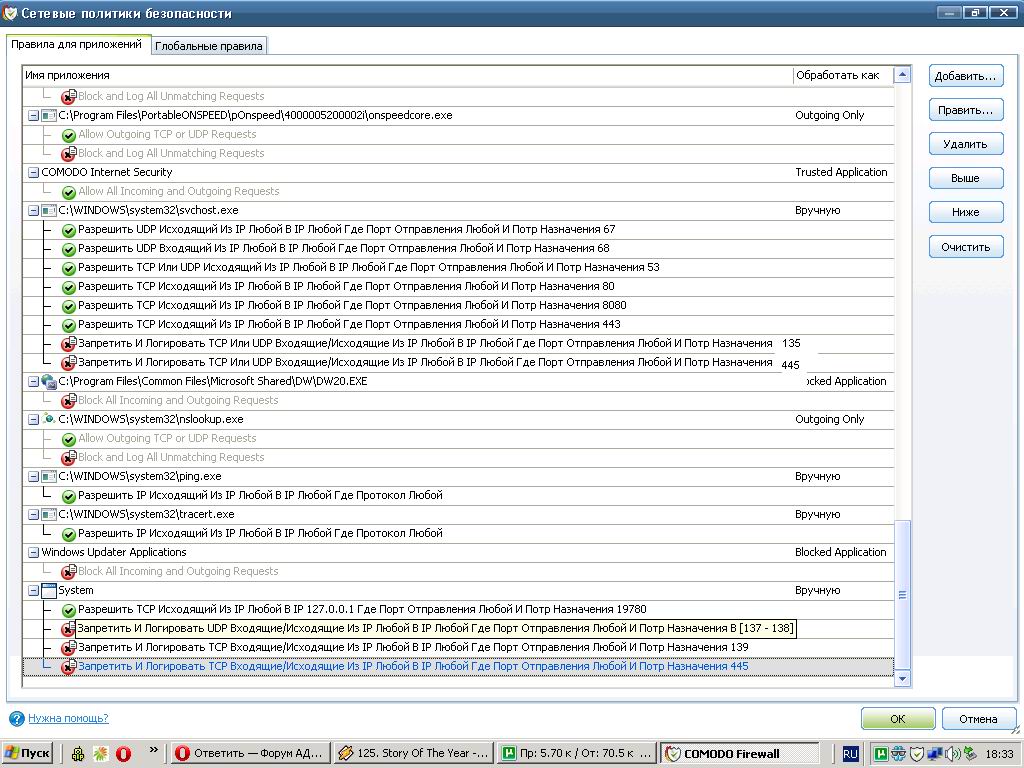Collapse the Windows Updater Applications group
The image size is (1024, 768).
pyautogui.click(x=33, y=552)
